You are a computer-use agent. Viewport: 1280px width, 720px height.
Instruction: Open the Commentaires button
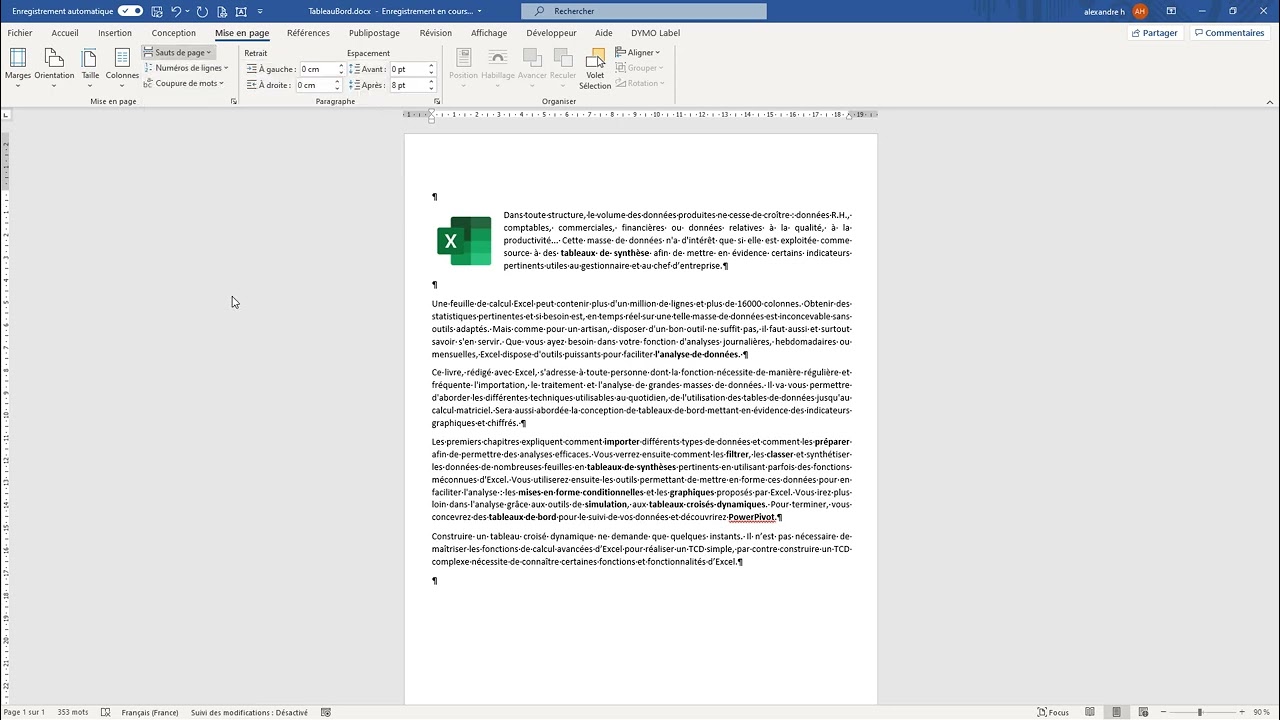click(1229, 33)
